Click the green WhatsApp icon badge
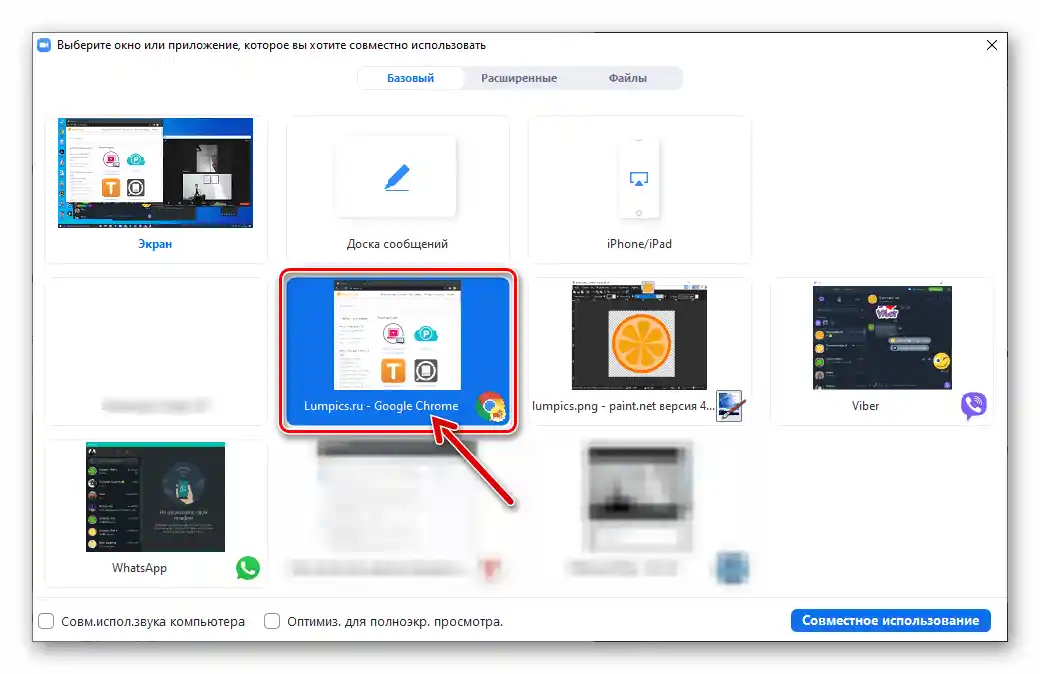 click(247, 568)
